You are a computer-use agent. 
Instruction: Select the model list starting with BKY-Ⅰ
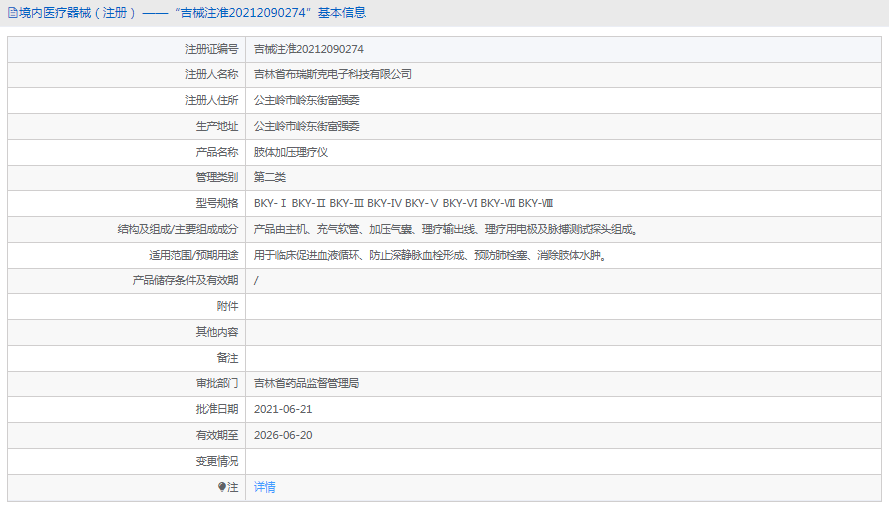[403, 203]
